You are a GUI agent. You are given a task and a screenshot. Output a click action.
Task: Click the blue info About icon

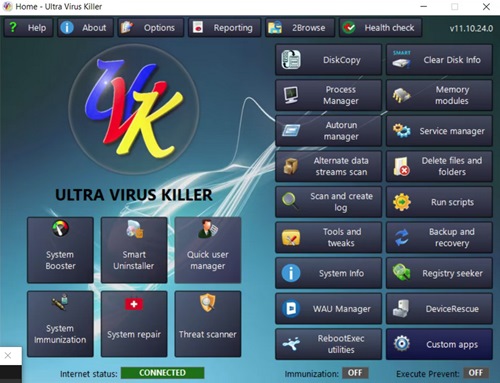(x=67, y=27)
